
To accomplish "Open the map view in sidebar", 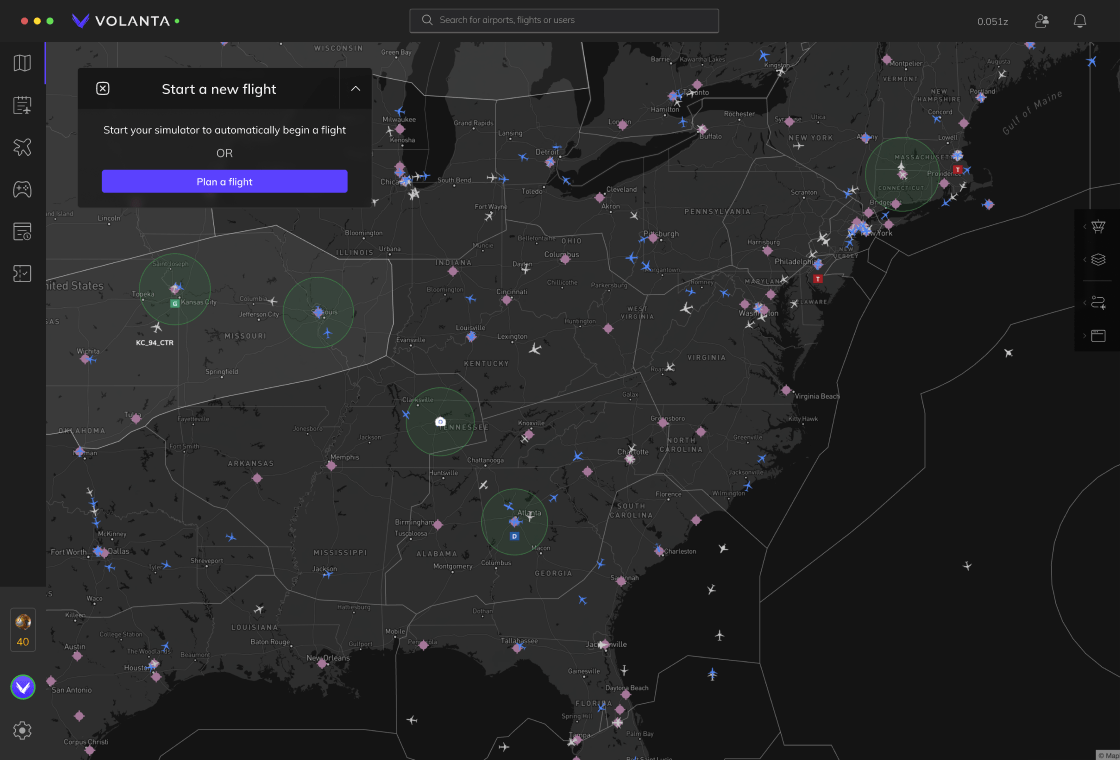I will coord(22,63).
